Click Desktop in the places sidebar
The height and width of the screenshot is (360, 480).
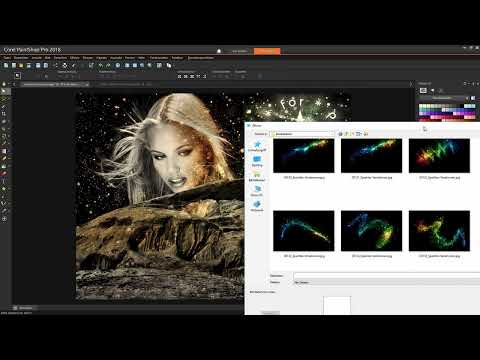257,161
